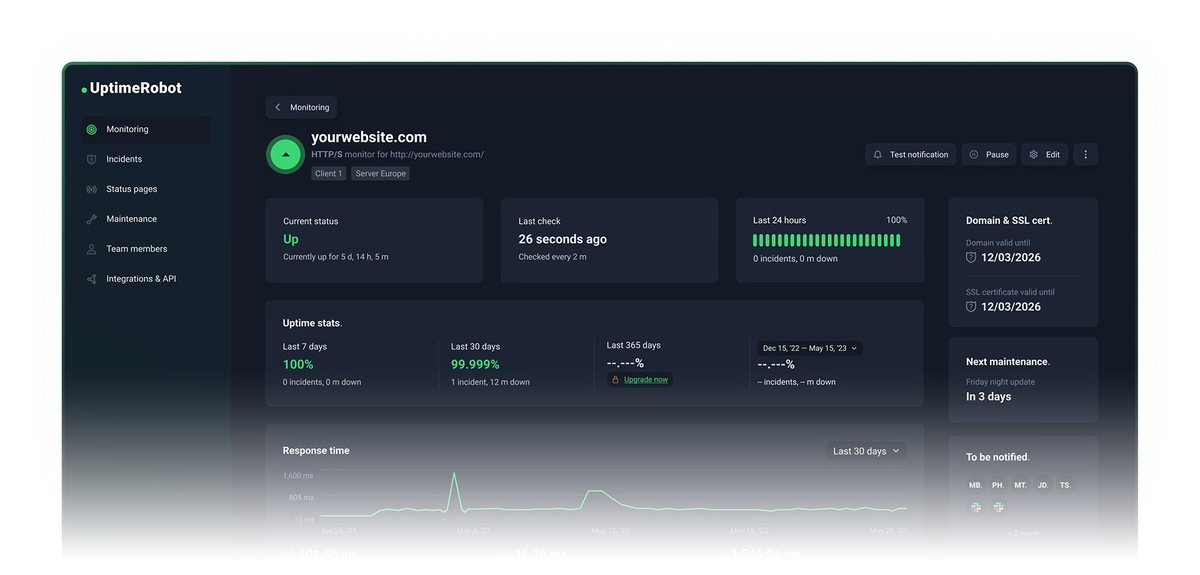Click the PH. notification contact avatar

pos(998,485)
